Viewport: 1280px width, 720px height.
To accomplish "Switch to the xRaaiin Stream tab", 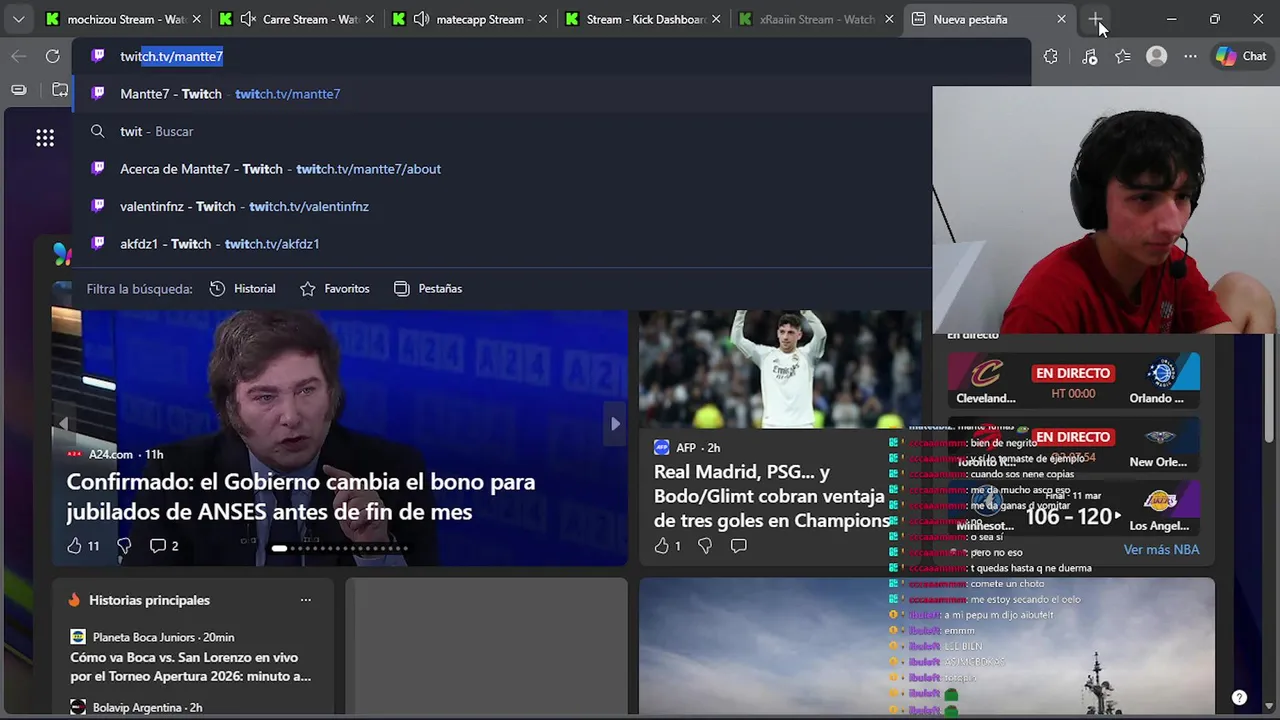I will coord(817,19).
